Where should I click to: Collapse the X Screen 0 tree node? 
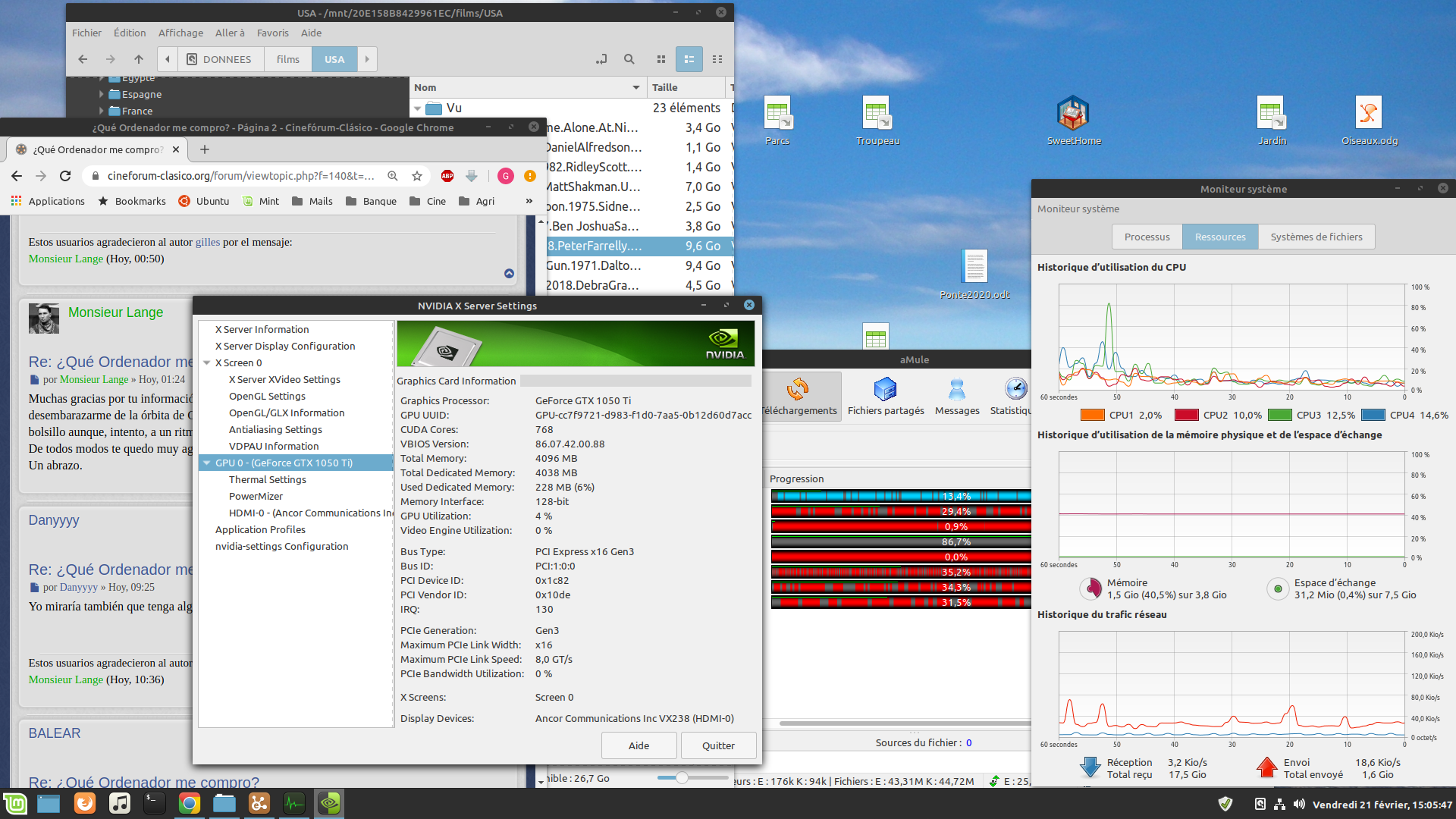coord(207,363)
